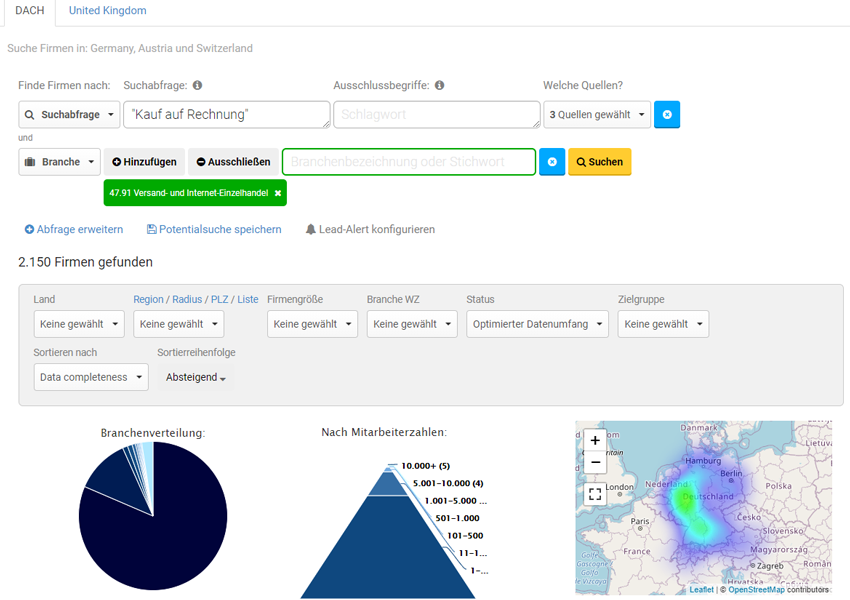Click the Branchenbezeichnung oder Stichwort field
Screen dimensions: 850x600
point(409,162)
